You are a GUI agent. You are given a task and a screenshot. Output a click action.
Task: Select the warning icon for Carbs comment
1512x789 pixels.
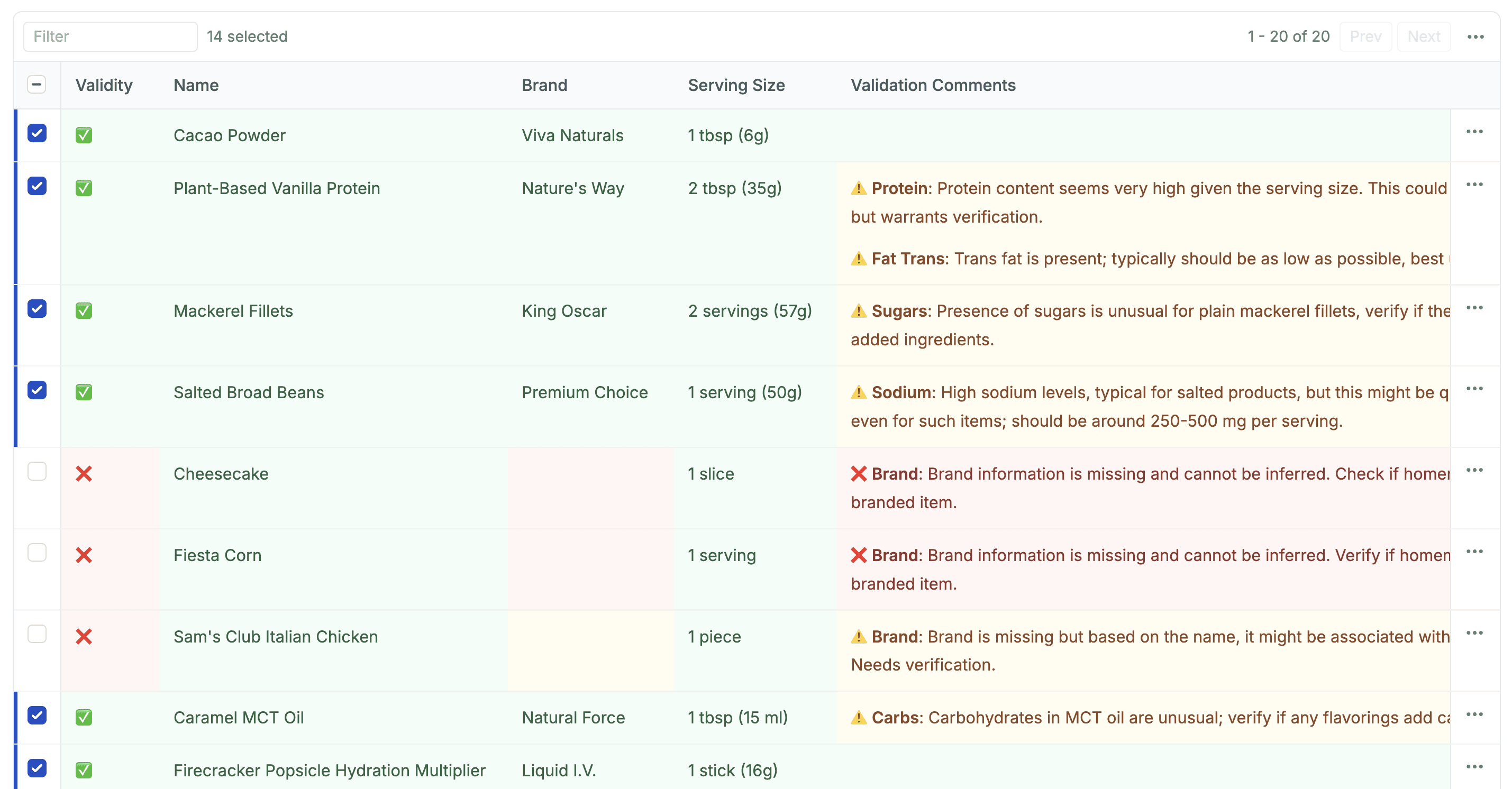[x=858, y=717]
